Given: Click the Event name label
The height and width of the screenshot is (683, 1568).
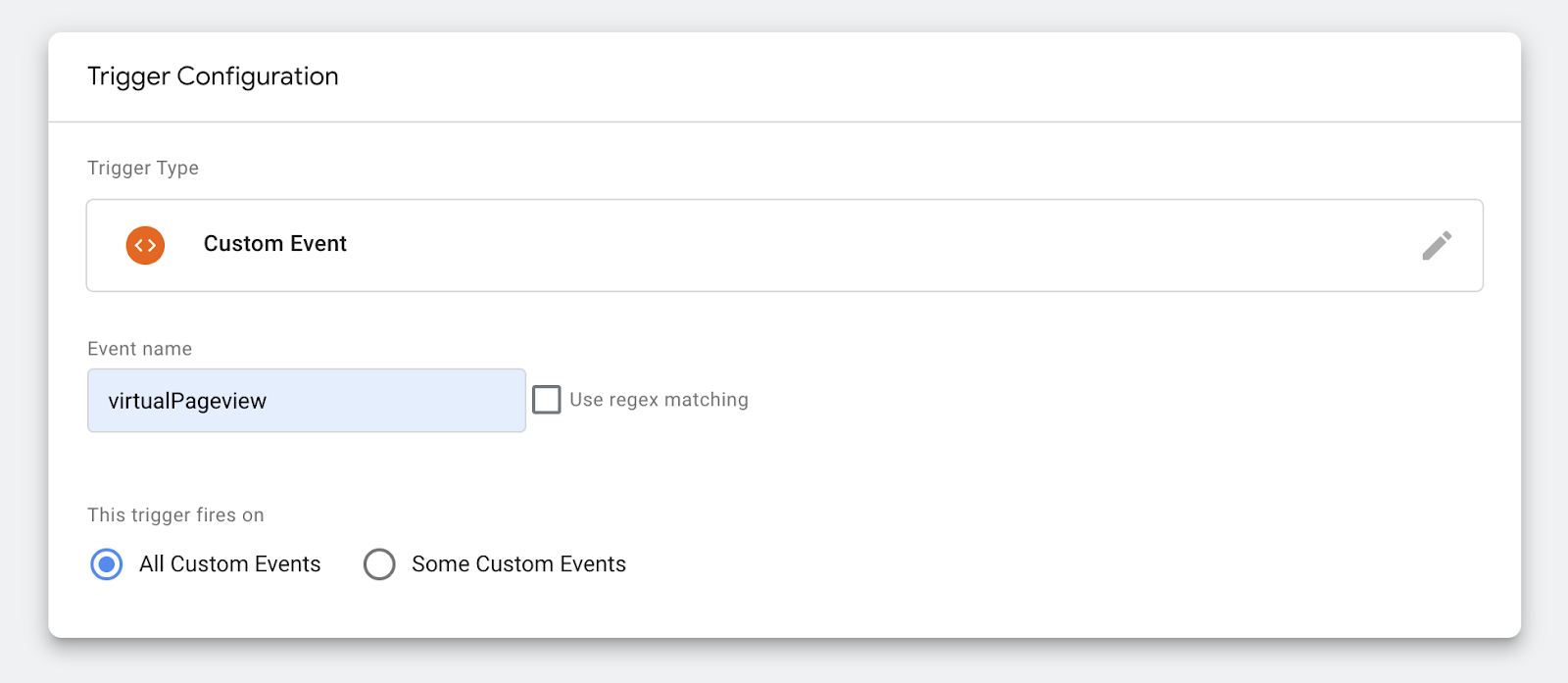Looking at the screenshot, I should pyautogui.click(x=140, y=349).
